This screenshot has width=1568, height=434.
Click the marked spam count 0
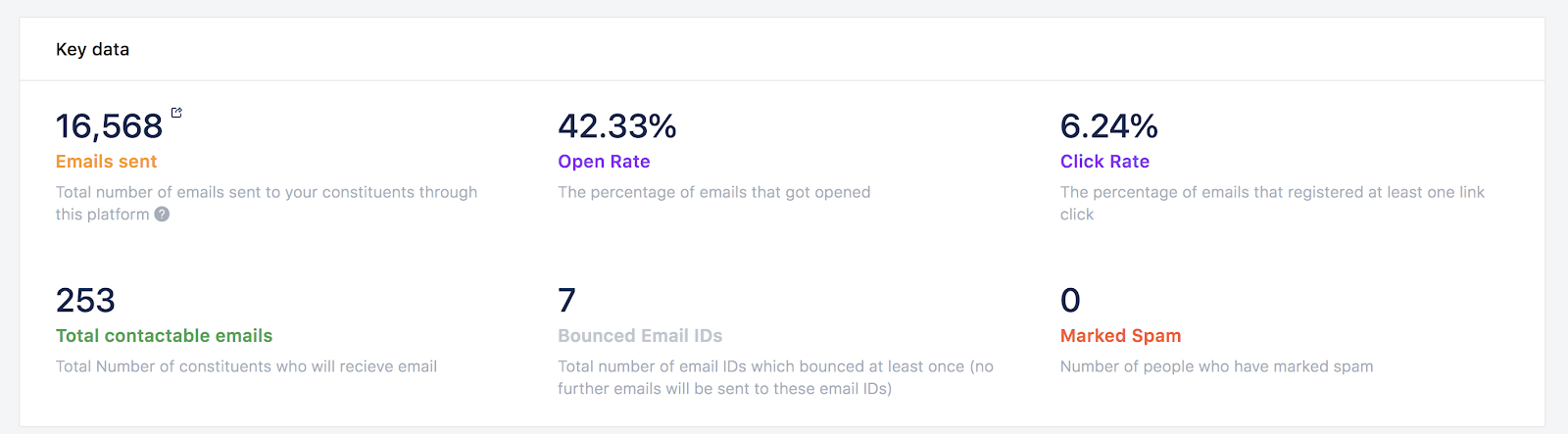click(1070, 301)
